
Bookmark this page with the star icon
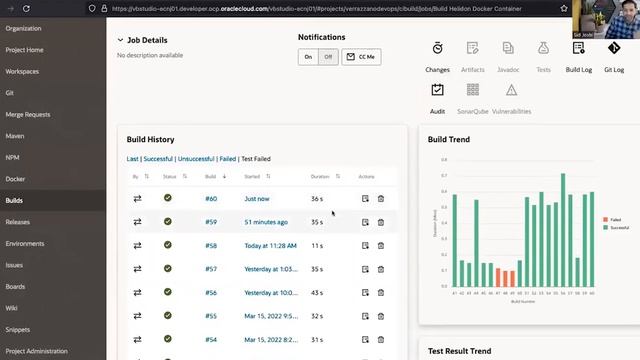click(564, 9)
